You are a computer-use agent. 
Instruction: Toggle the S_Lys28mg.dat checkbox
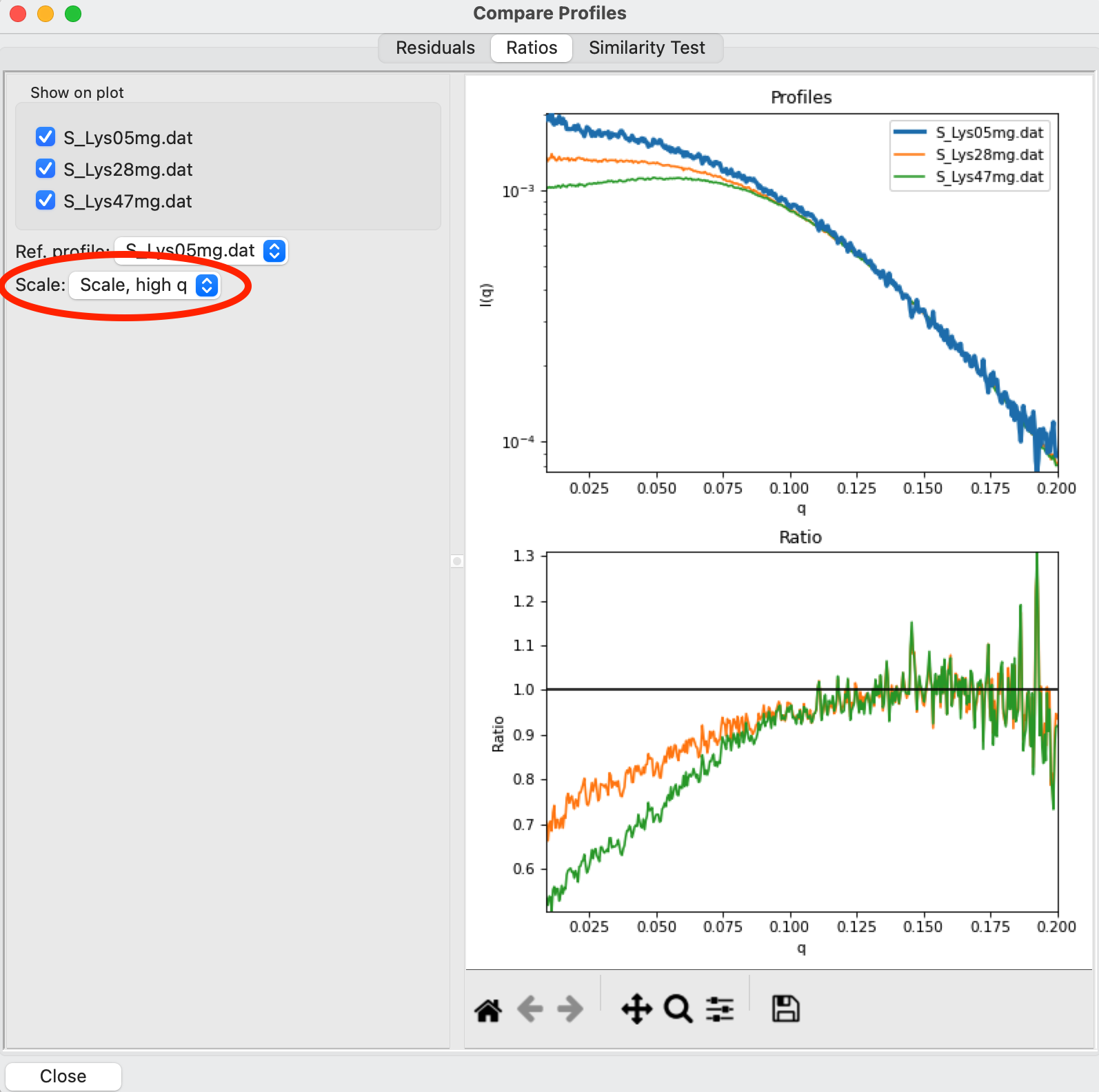coord(46,169)
